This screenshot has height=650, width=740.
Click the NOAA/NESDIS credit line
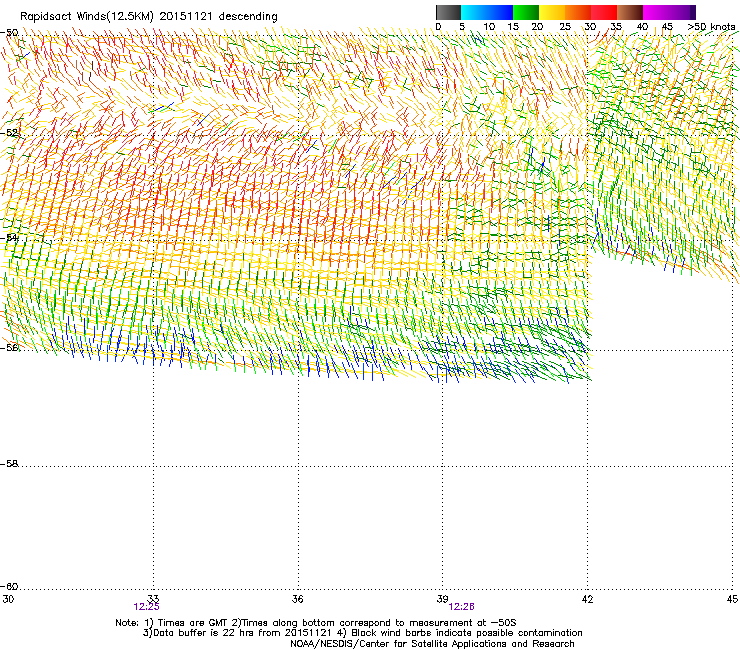pyautogui.click(x=432, y=644)
